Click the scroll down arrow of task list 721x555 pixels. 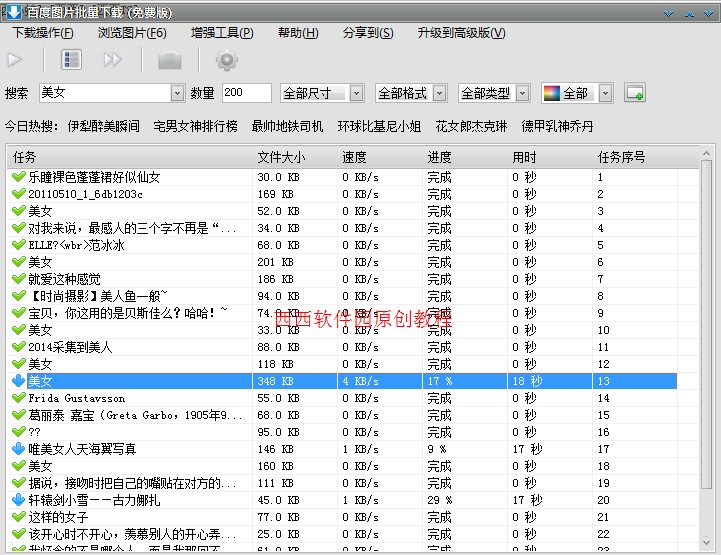706,543
